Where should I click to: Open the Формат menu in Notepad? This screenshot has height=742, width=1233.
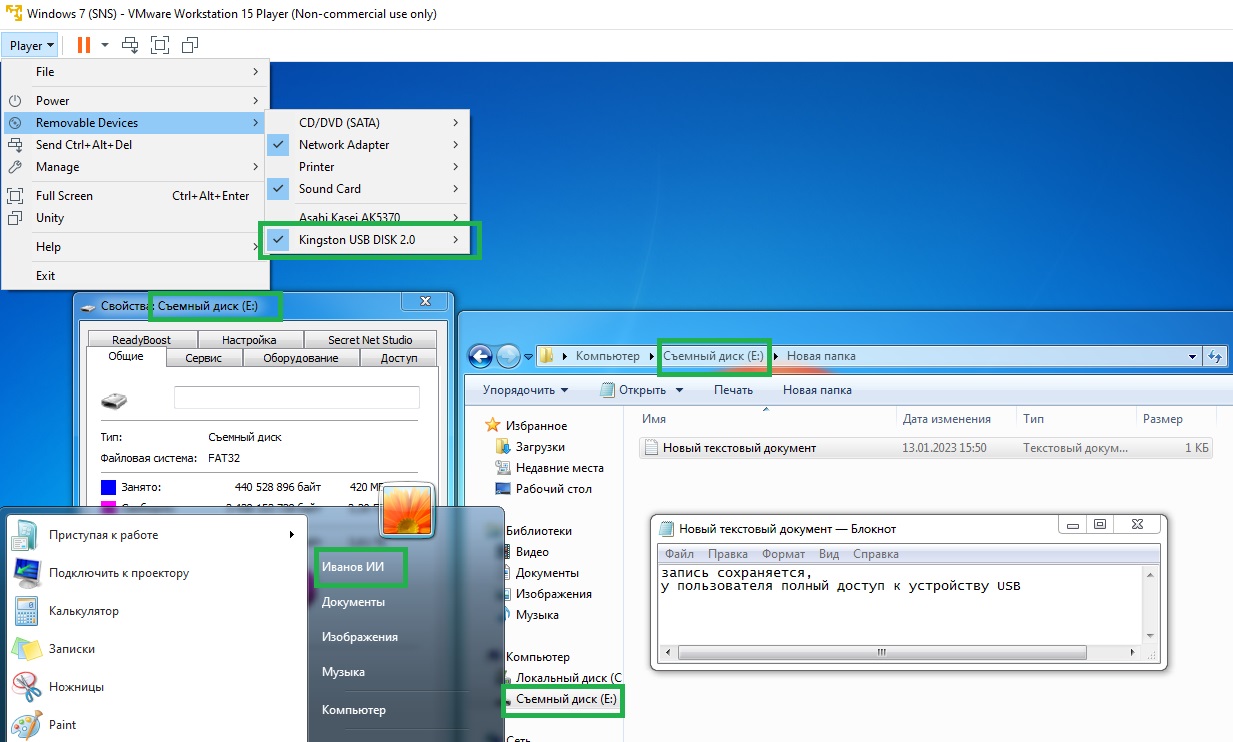pos(782,554)
